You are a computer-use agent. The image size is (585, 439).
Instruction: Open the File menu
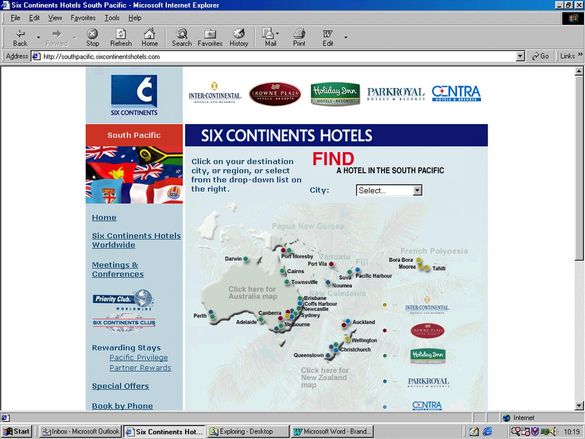[x=15, y=18]
